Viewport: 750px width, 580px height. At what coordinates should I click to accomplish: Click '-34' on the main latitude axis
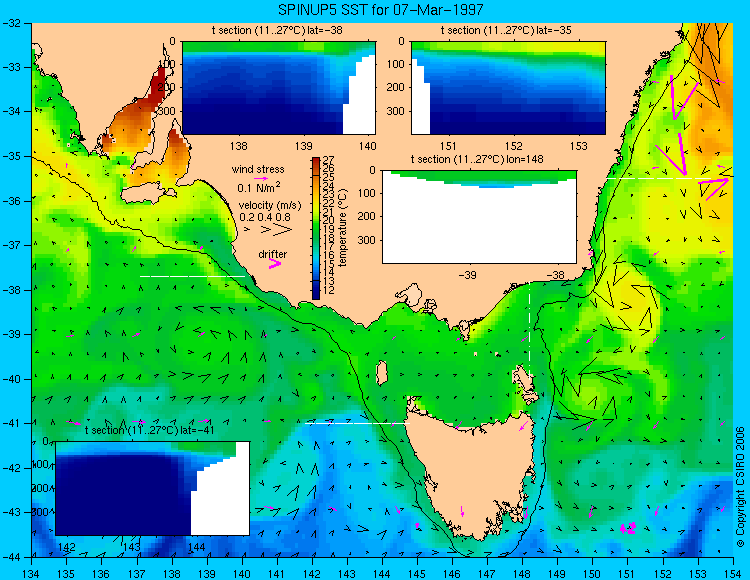[x=12, y=111]
